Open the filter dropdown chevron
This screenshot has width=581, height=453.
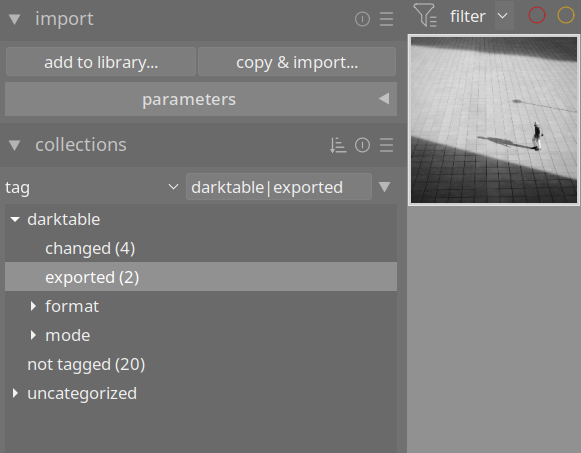coord(502,16)
